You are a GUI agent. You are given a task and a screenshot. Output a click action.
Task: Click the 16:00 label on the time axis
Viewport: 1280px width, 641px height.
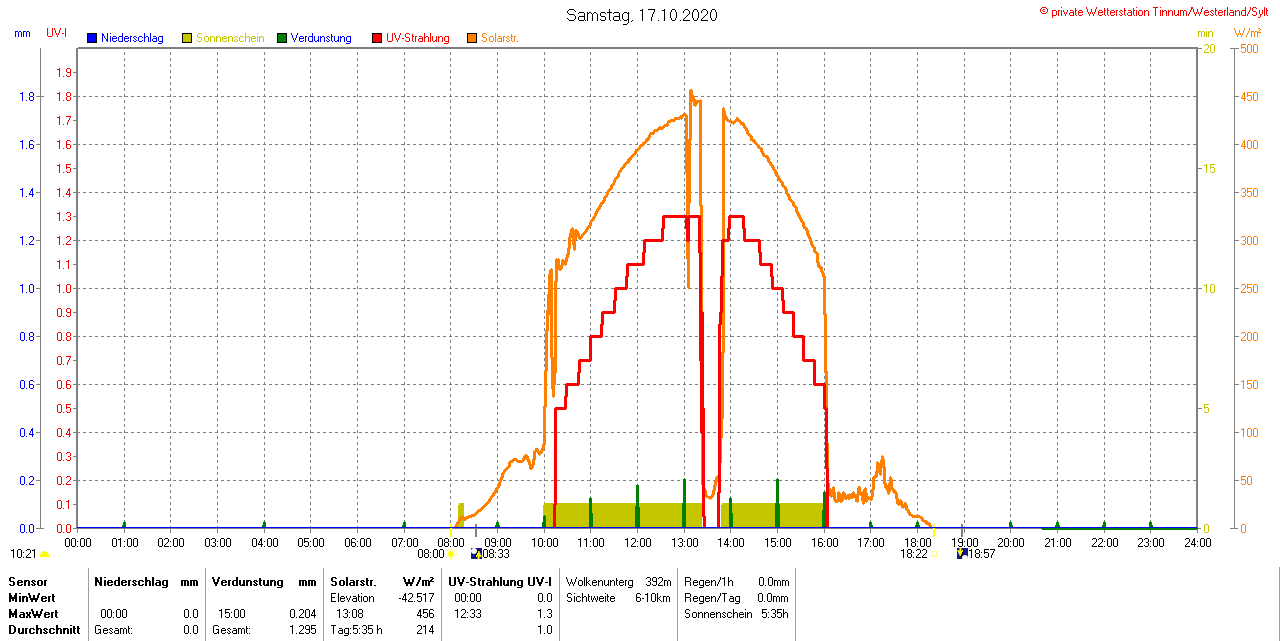(x=824, y=542)
